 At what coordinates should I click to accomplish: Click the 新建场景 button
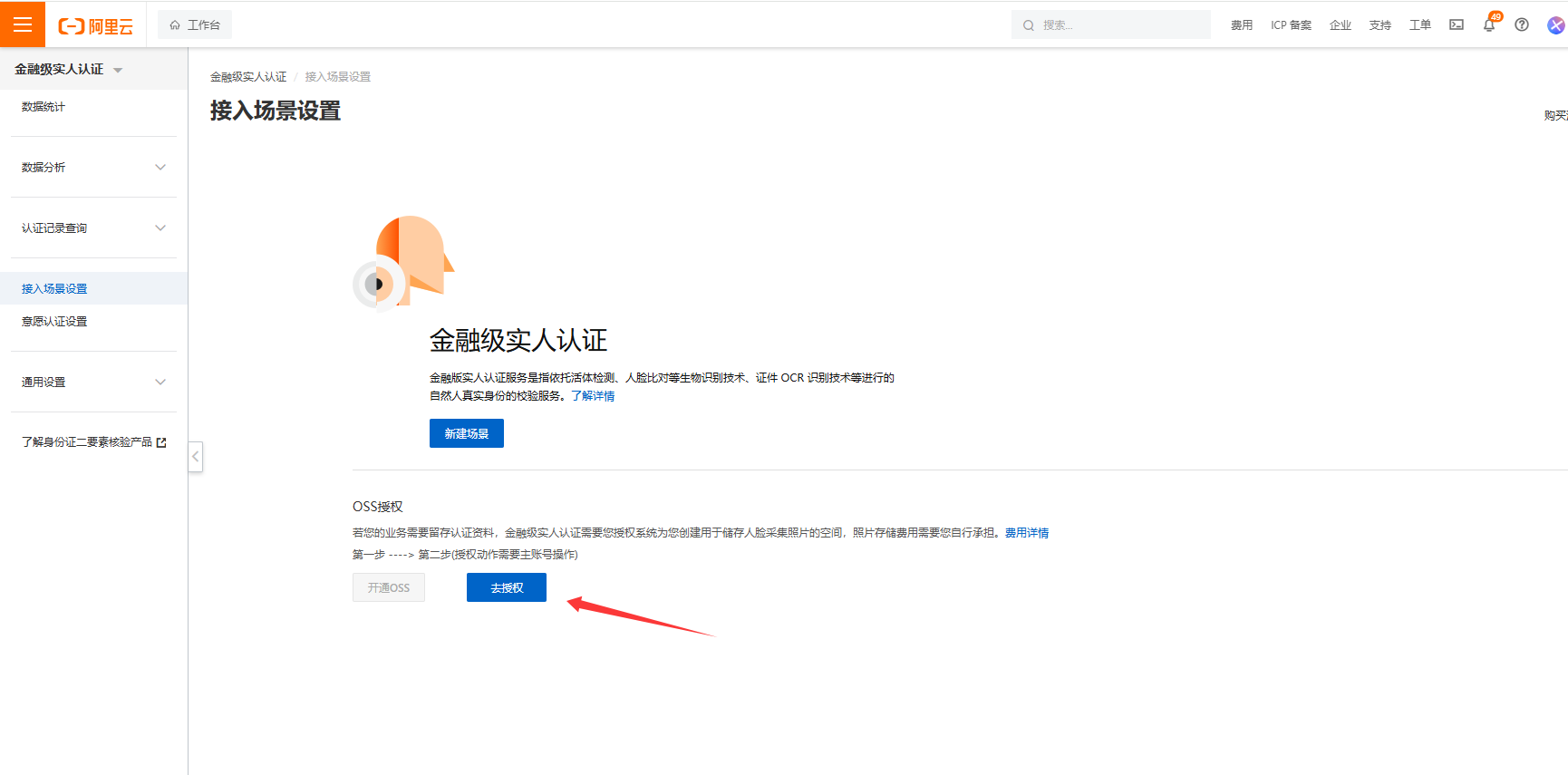coord(466,433)
